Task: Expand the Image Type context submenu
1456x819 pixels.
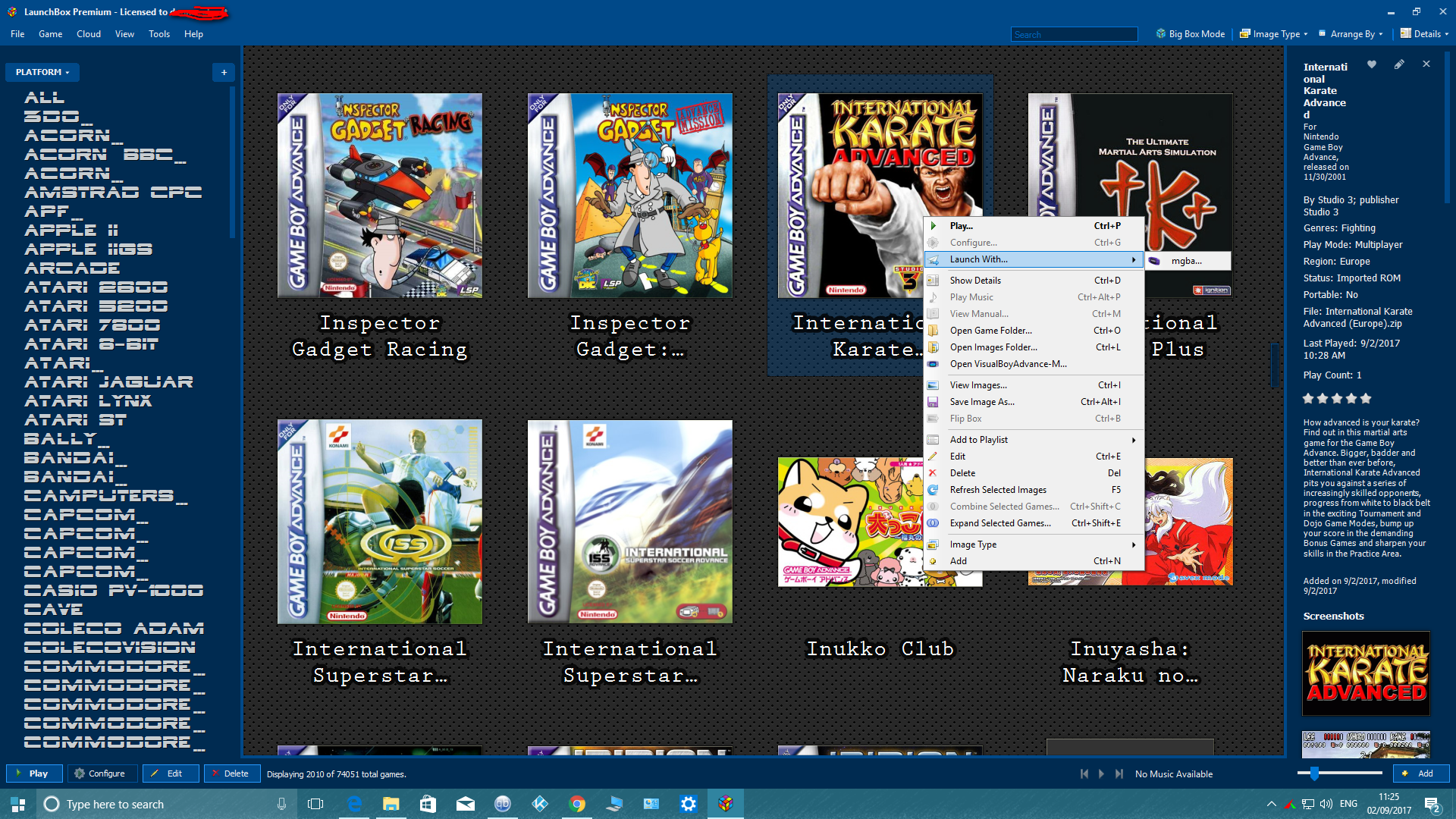Action: (1034, 544)
